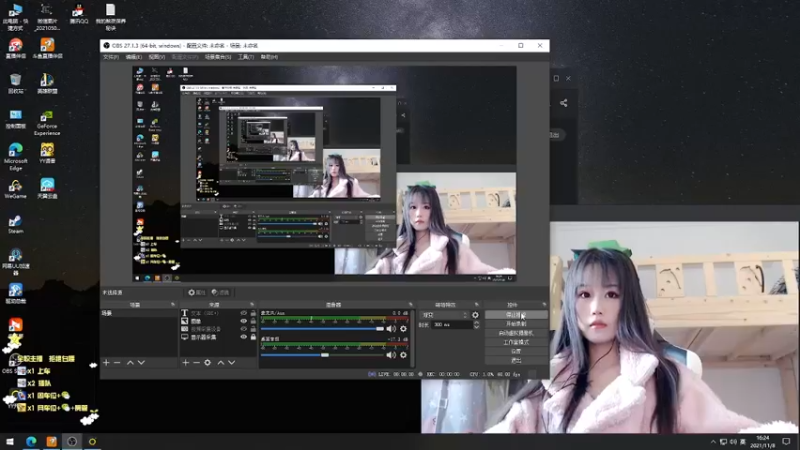Open 网易UU加速器 desktop shortcut
The image size is (800, 450).
click(x=15, y=262)
